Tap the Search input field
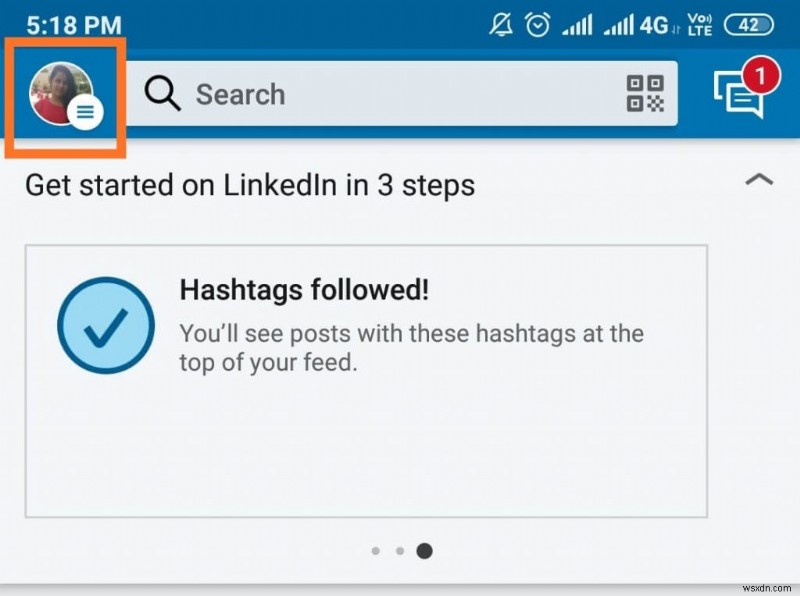The height and width of the screenshot is (596, 800). 350,94
